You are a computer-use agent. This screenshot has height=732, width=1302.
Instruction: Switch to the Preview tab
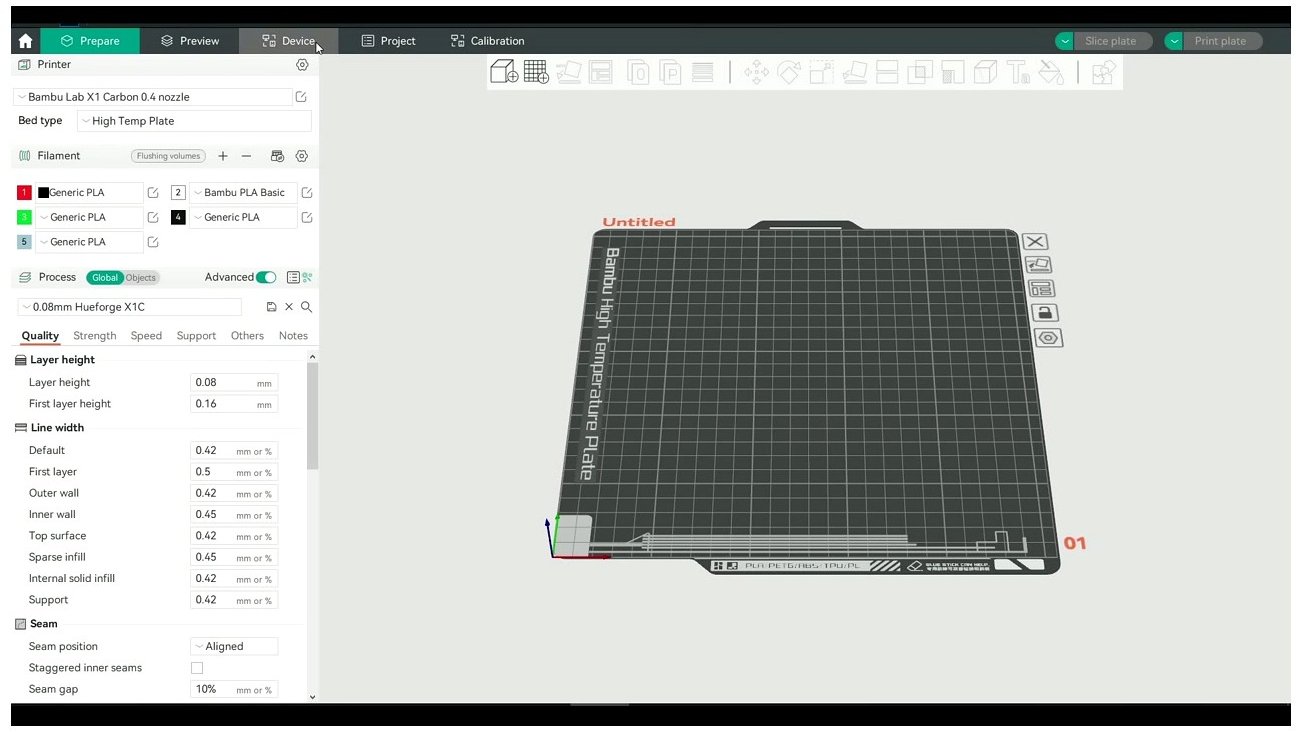pyautogui.click(x=190, y=41)
